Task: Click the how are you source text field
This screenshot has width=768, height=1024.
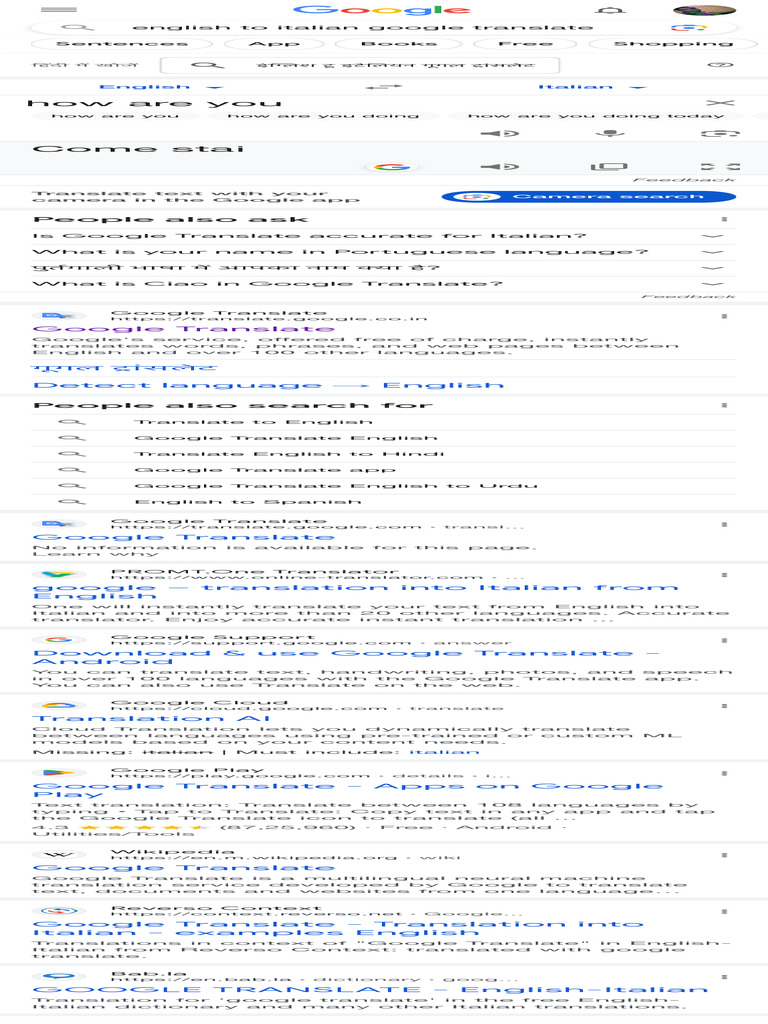Action: [155, 103]
